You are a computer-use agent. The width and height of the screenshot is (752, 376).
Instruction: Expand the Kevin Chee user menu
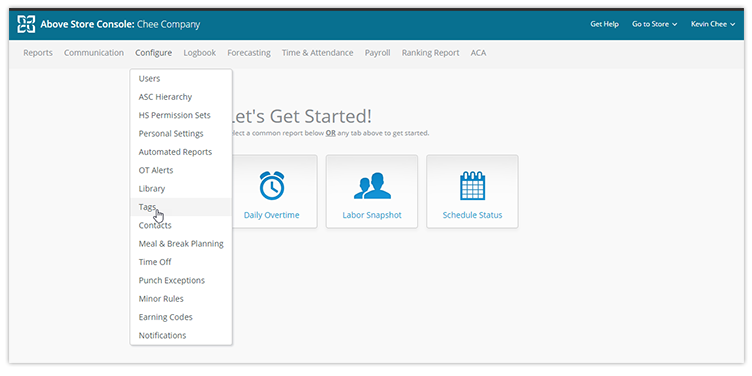click(x=713, y=24)
